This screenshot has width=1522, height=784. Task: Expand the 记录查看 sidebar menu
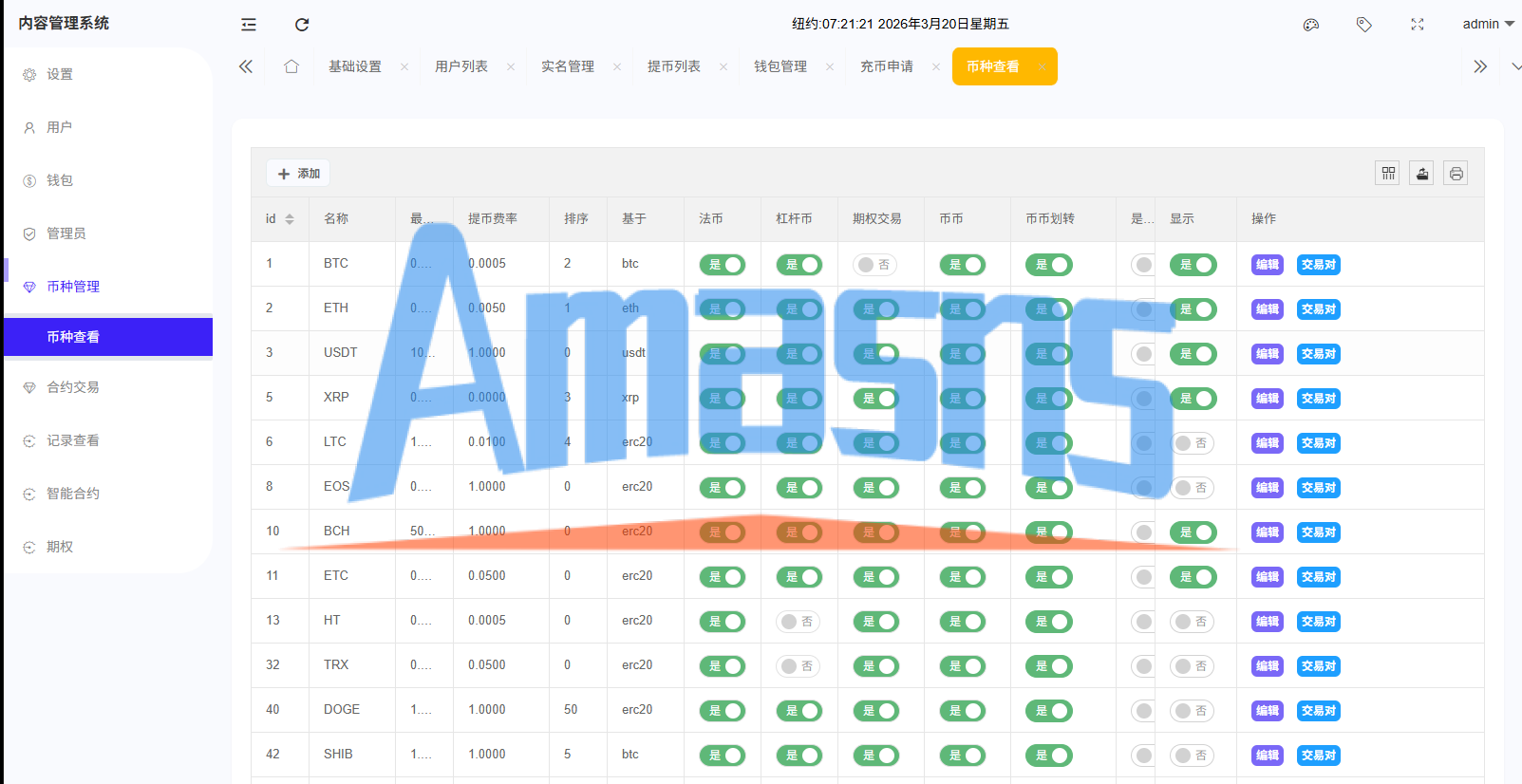tap(108, 440)
